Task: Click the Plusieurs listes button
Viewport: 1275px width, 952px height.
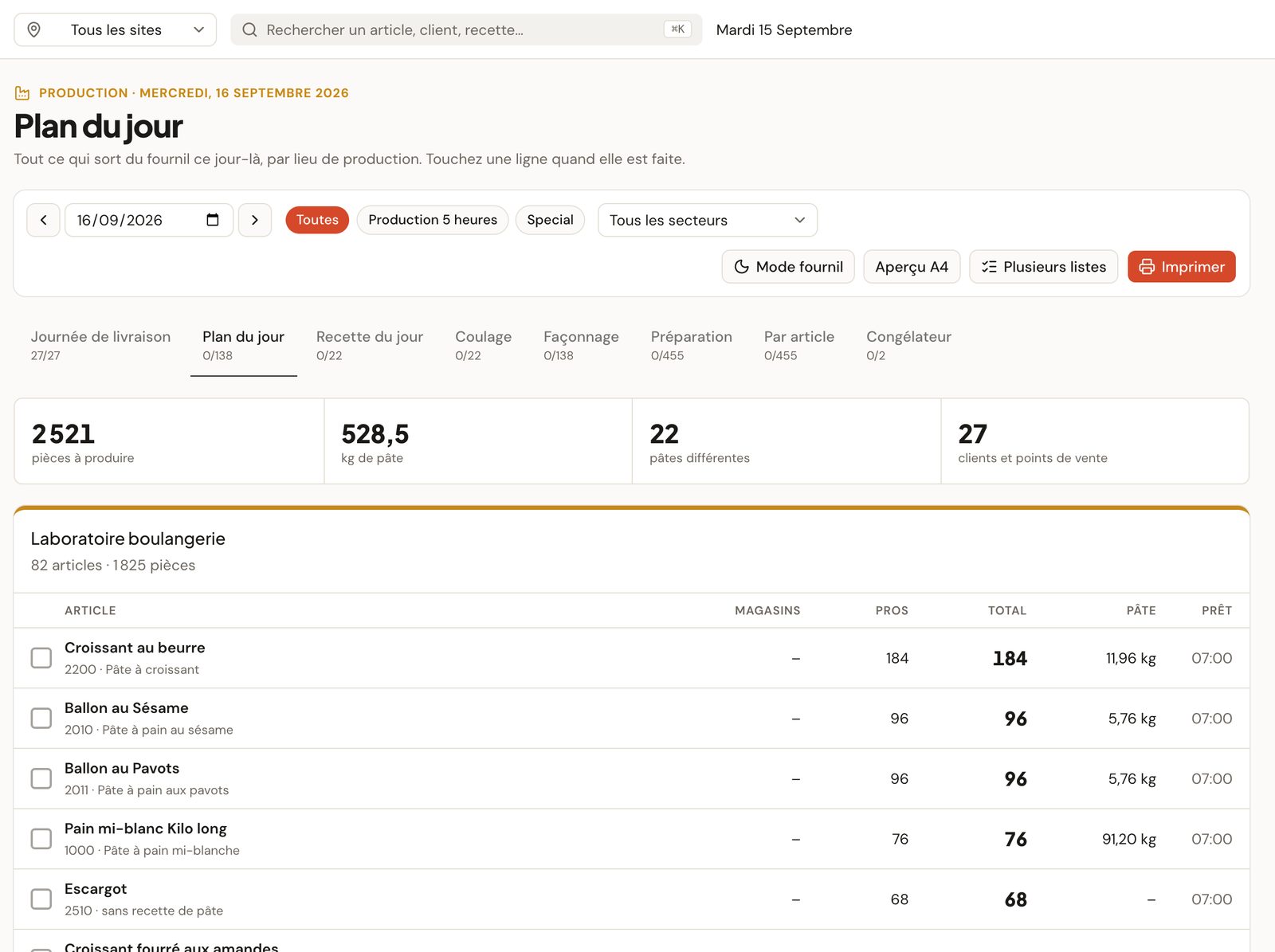Action: point(1044,267)
